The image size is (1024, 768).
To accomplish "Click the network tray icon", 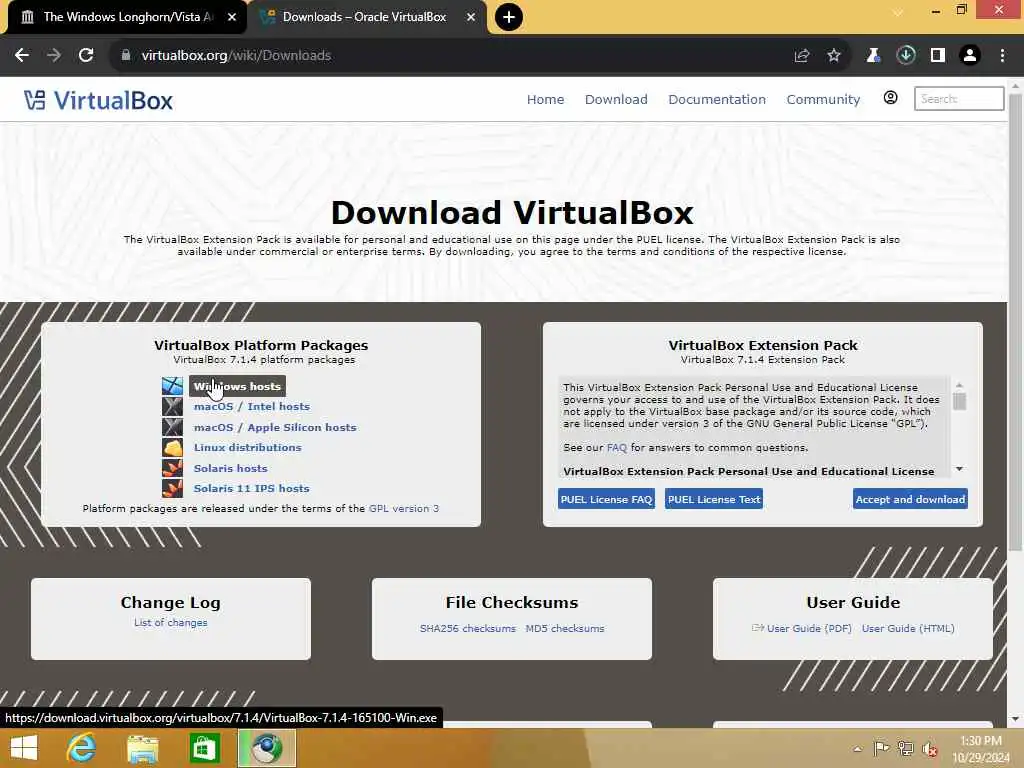I will [905, 749].
